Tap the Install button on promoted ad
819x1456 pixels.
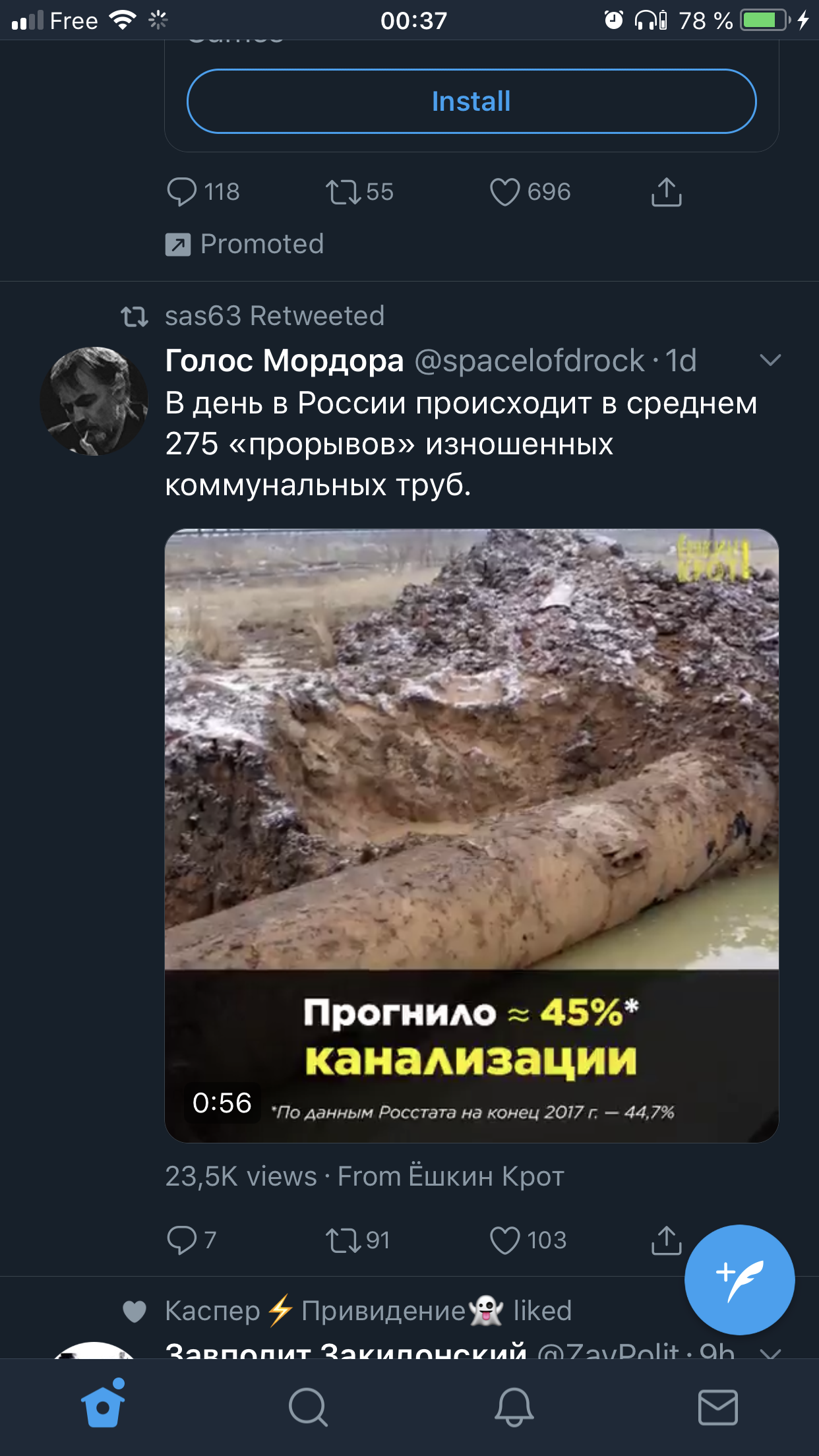pyautogui.click(x=471, y=102)
